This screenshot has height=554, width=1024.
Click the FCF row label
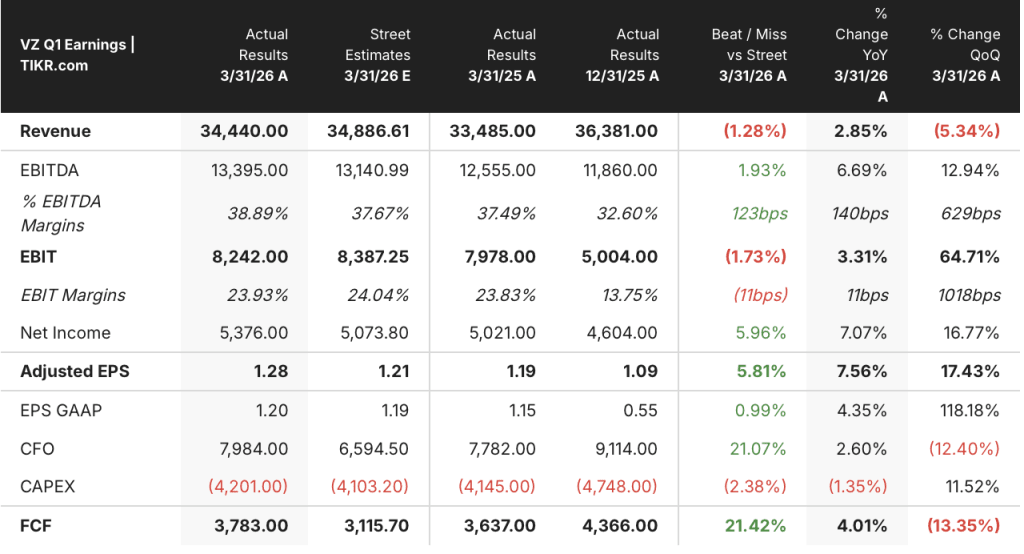click(x=36, y=526)
